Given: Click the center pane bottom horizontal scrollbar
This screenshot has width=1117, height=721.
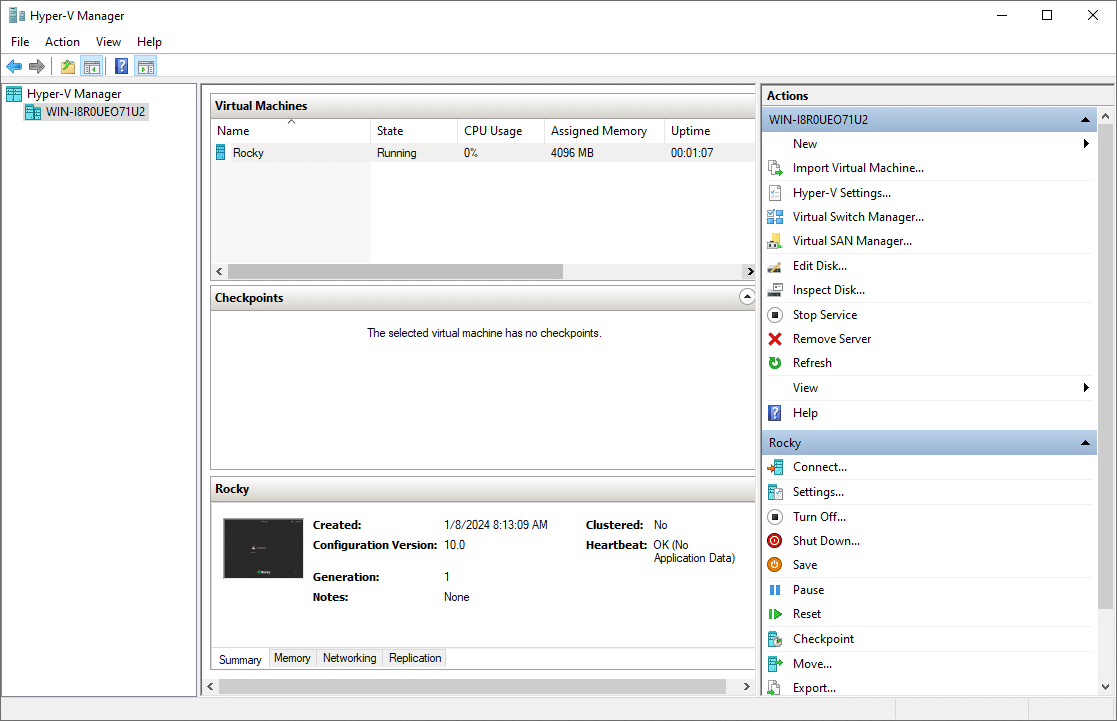Looking at the screenshot, I should coord(472,687).
